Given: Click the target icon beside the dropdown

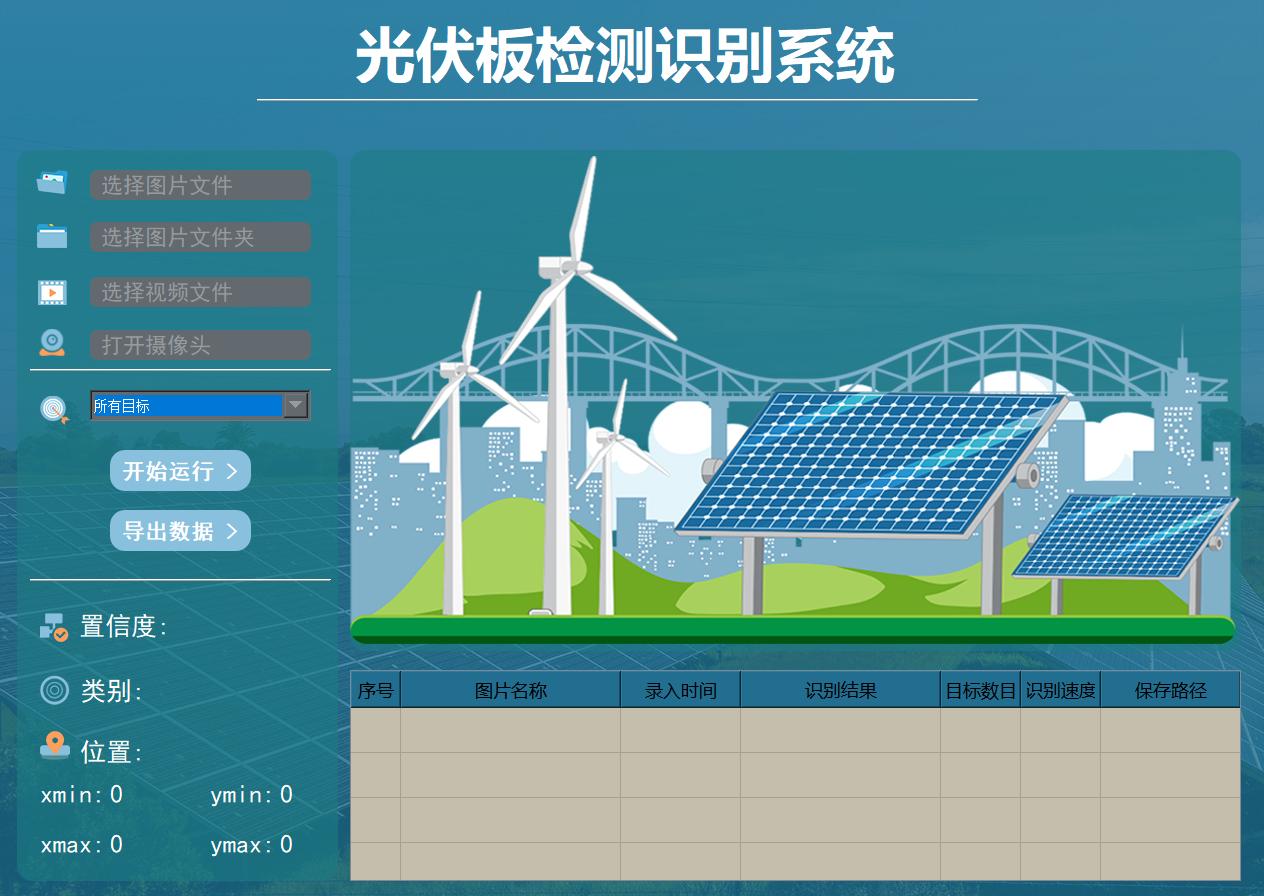Looking at the screenshot, I should point(54,408).
